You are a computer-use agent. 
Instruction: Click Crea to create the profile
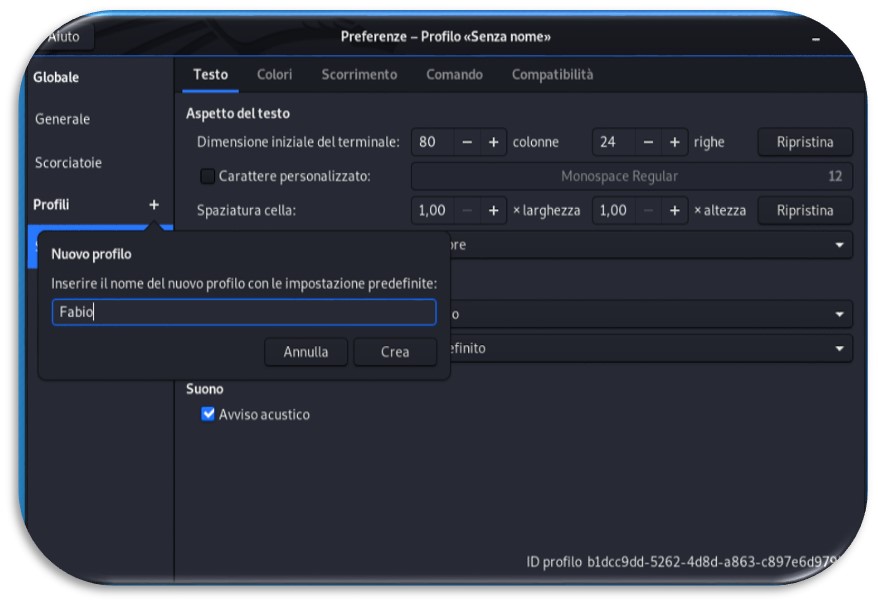(395, 352)
